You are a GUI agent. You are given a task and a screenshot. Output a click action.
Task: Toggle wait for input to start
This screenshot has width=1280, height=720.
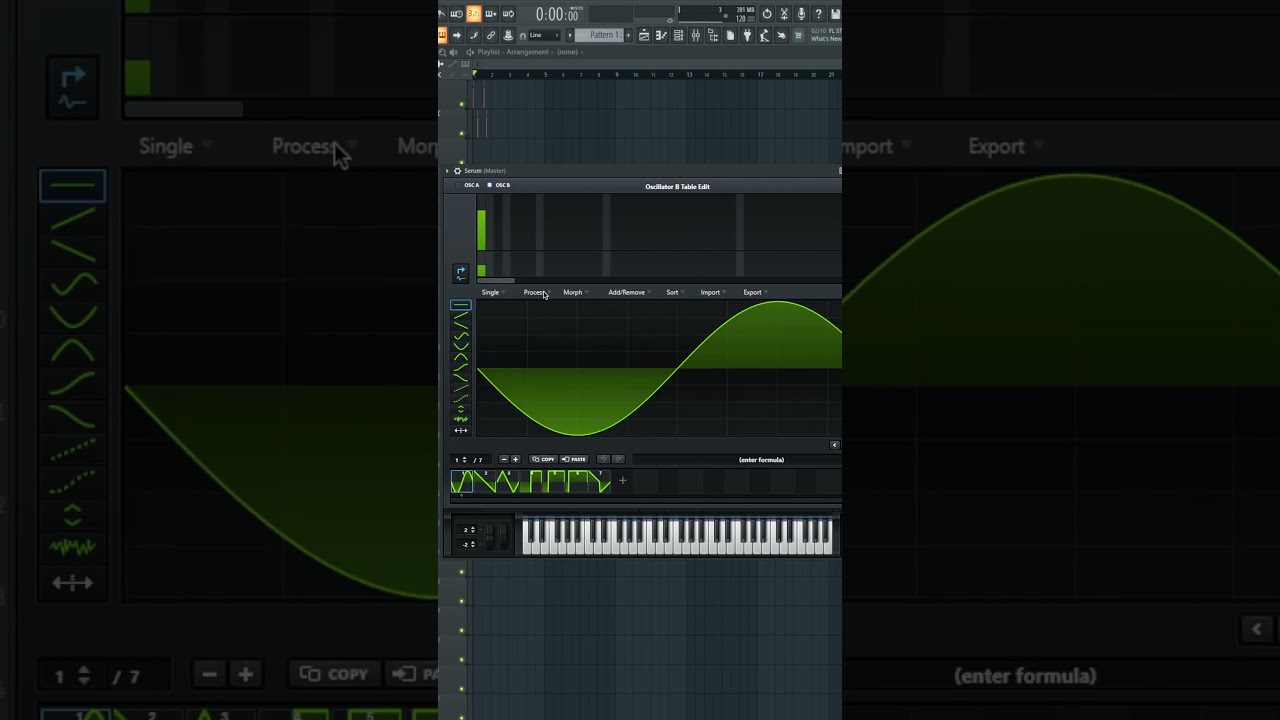click(456, 14)
